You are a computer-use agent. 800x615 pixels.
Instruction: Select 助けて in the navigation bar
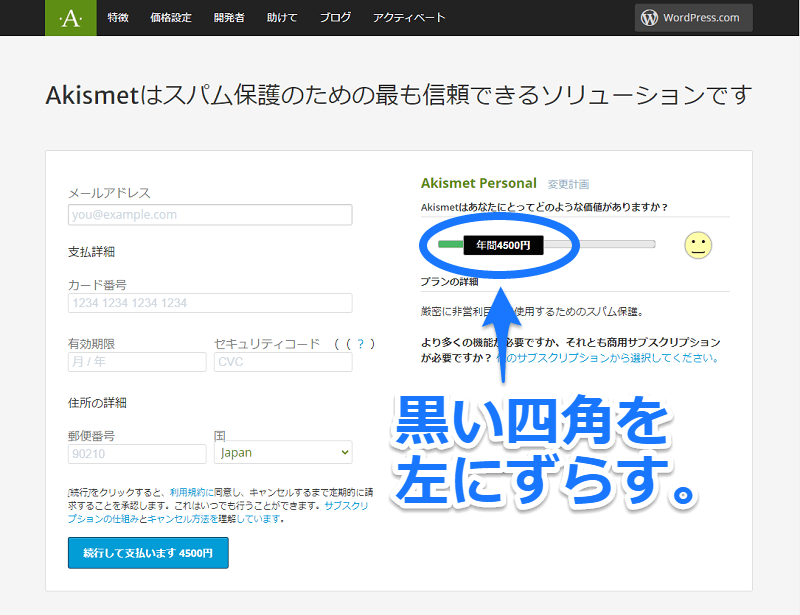[x=283, y=18]
